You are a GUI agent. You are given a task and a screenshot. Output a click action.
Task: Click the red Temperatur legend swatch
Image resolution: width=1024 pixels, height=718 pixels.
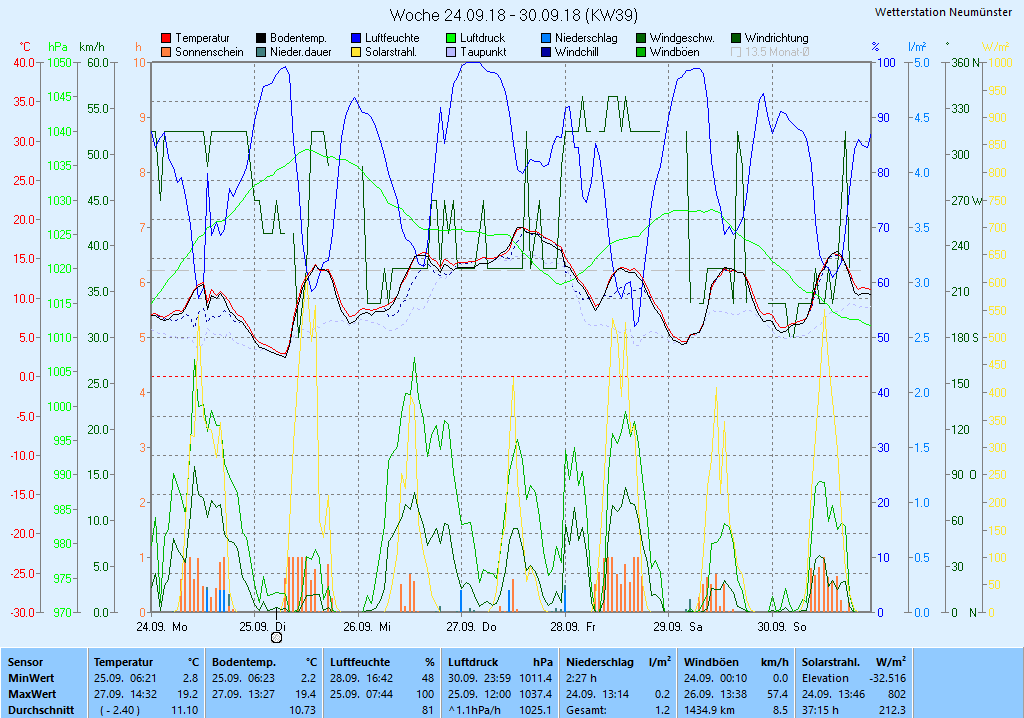[166, 39]
